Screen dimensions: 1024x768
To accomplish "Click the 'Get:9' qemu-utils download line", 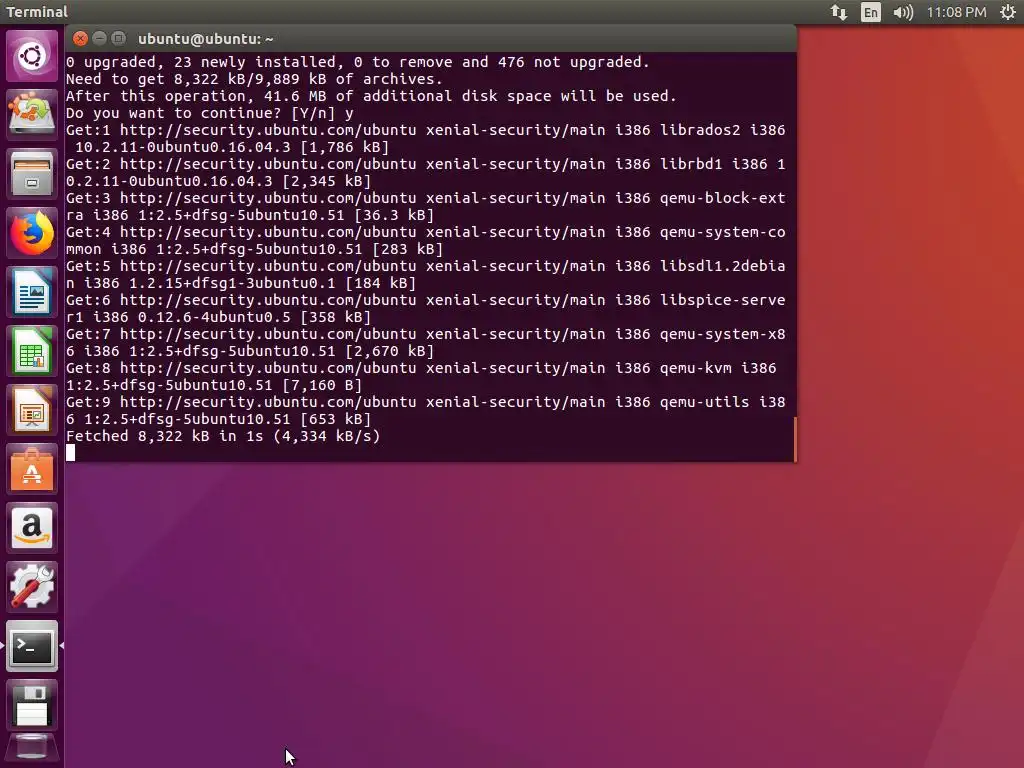I will click(x=425, y=410).
